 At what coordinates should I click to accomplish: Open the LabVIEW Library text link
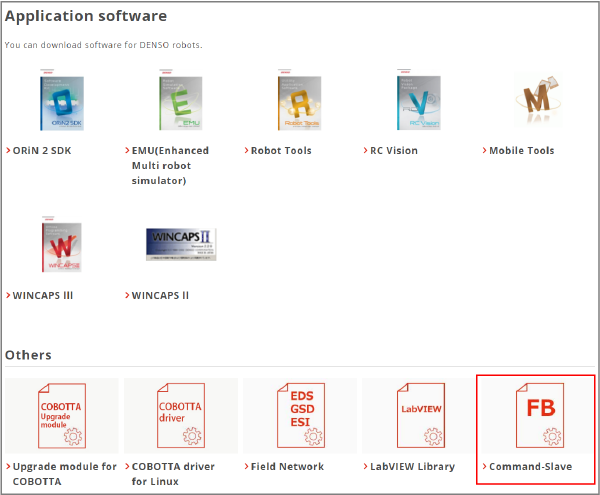(411, 467)
